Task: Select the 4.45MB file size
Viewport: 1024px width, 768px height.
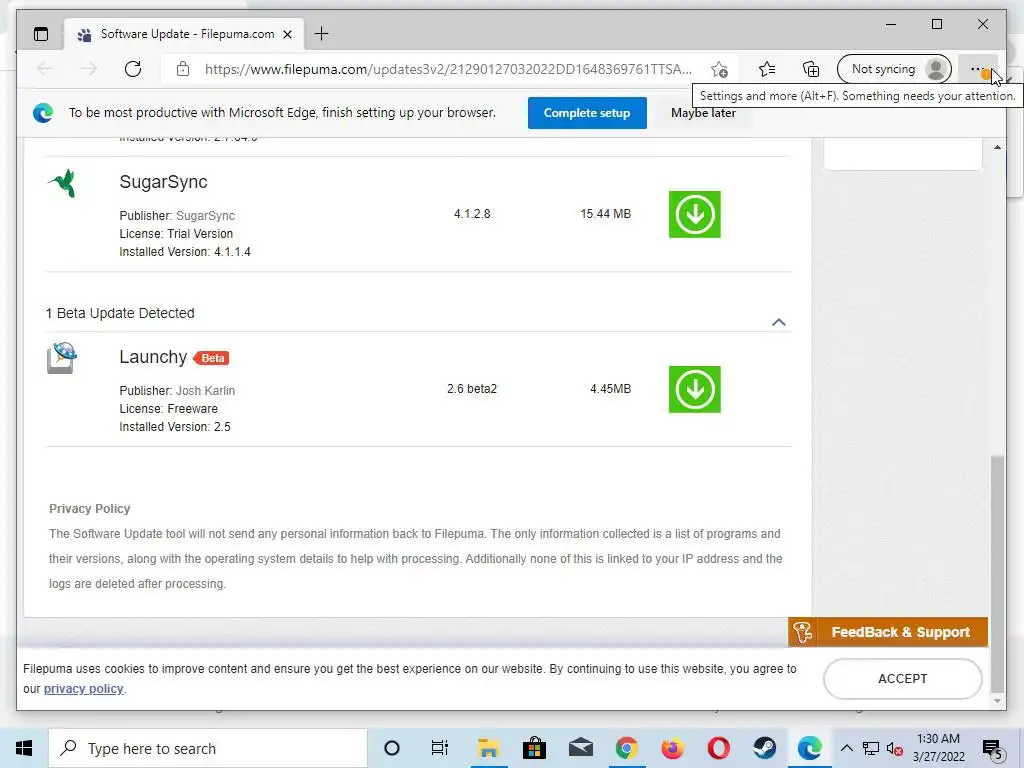Action: tap(610, 389)
